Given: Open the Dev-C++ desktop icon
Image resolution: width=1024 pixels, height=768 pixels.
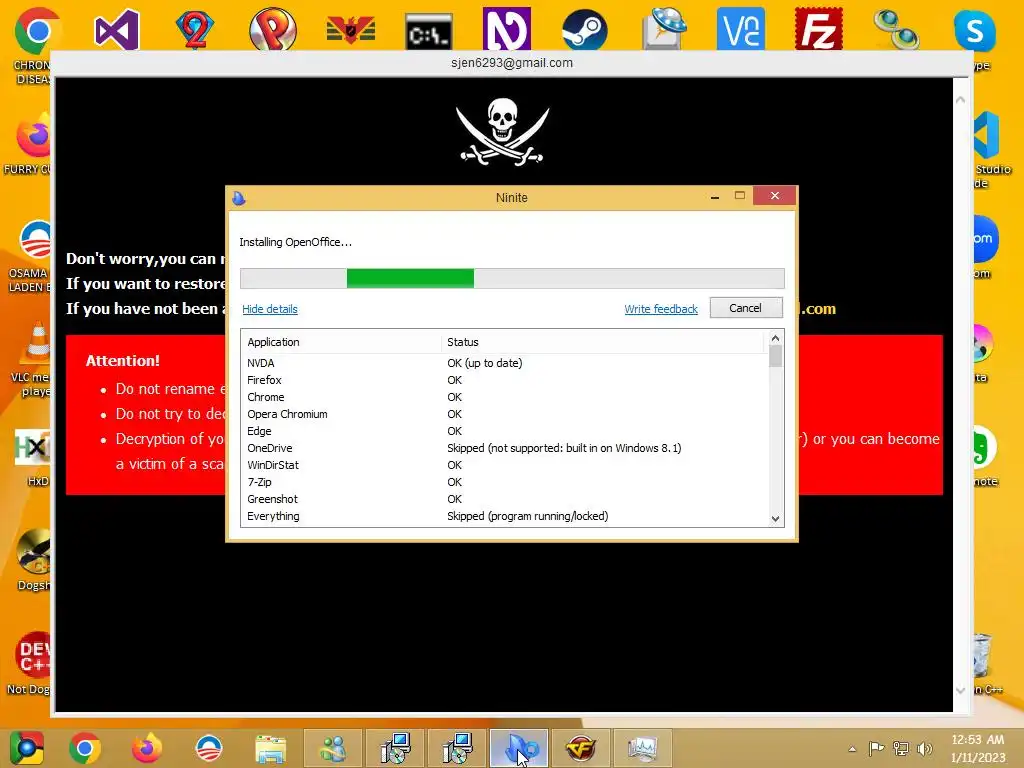Looking at the screenshot, I should [34, 655].
